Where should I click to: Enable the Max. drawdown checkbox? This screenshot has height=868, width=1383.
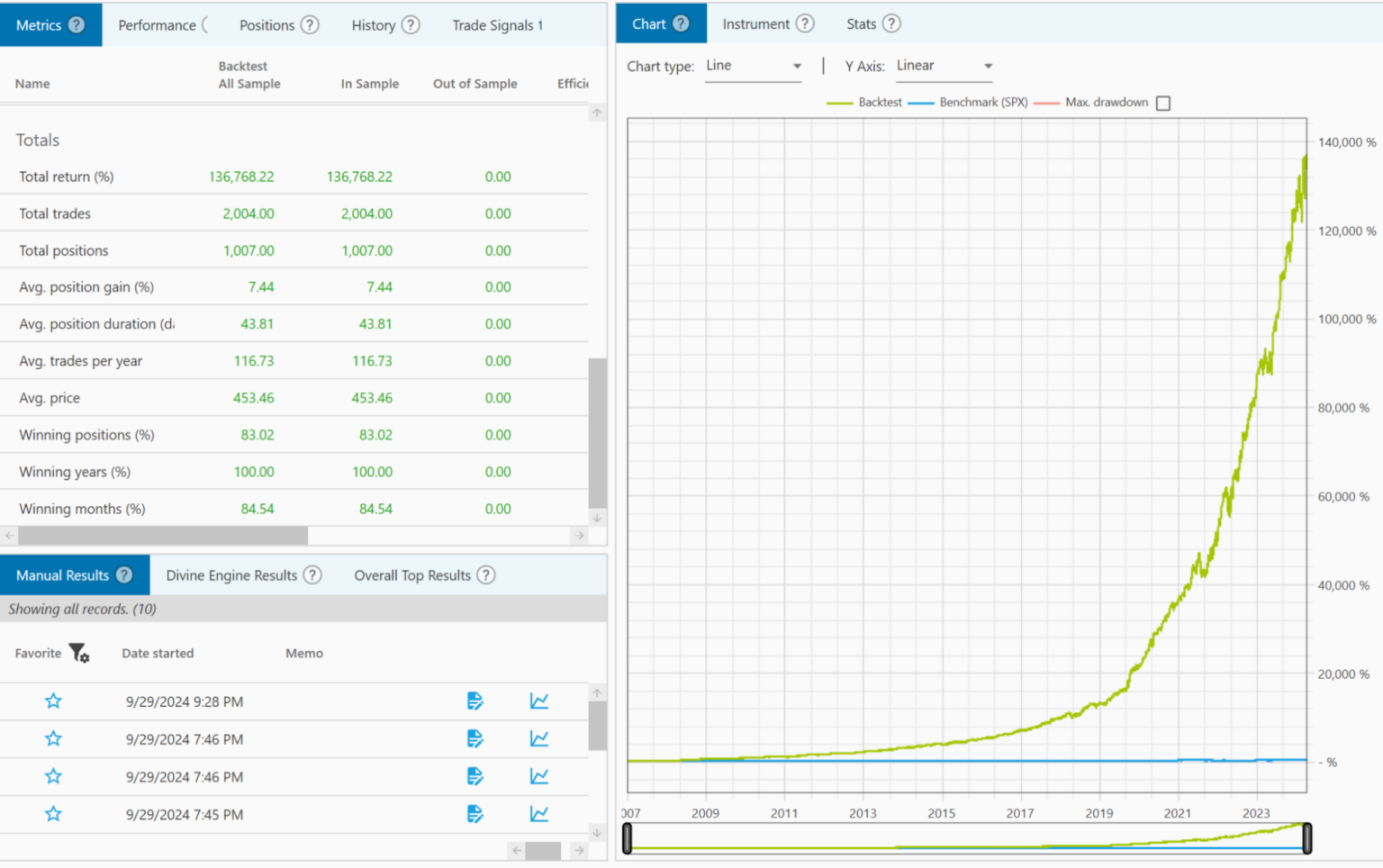[x=1163, y=103]
